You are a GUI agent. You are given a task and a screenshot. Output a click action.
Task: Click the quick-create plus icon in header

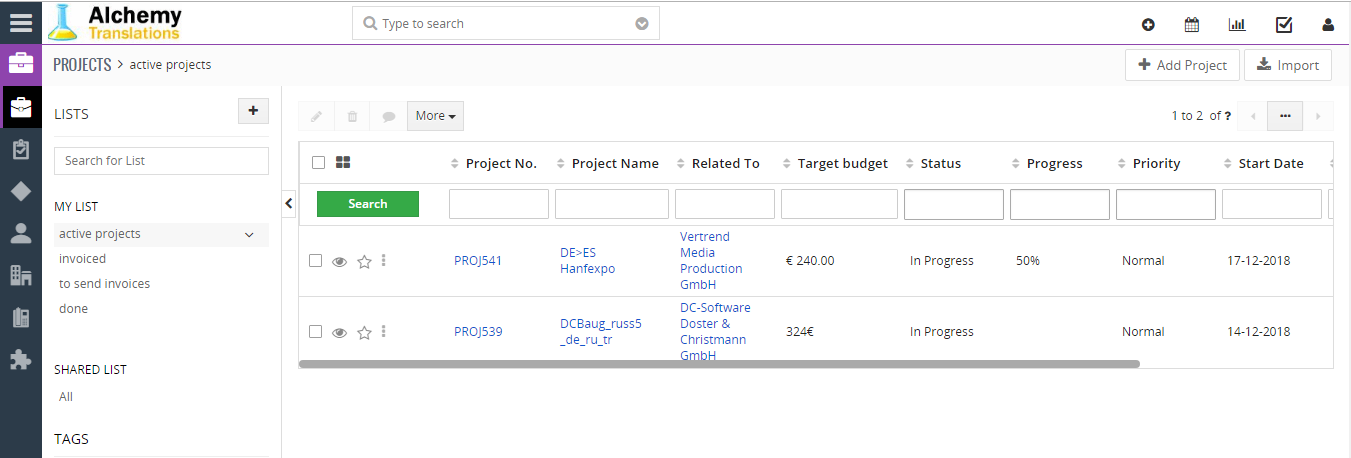click(1148, 25)
